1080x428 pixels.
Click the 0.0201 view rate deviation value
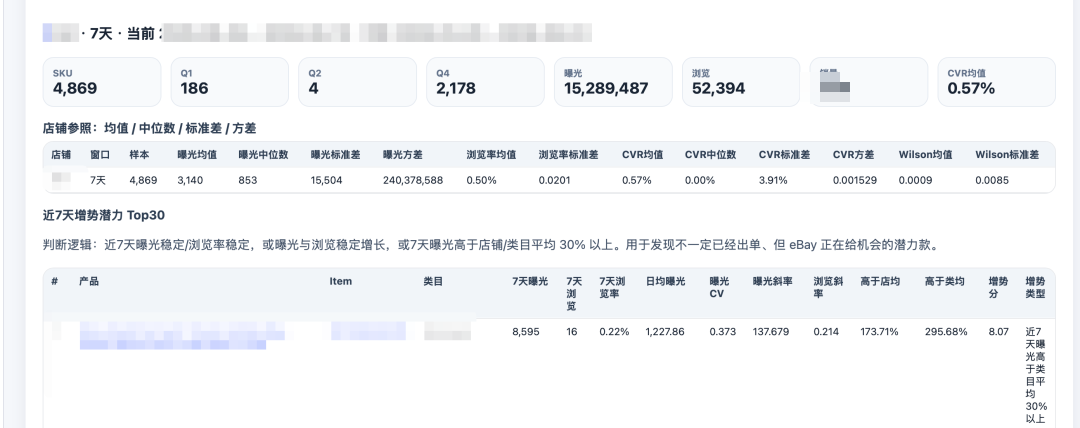(555, 181)
